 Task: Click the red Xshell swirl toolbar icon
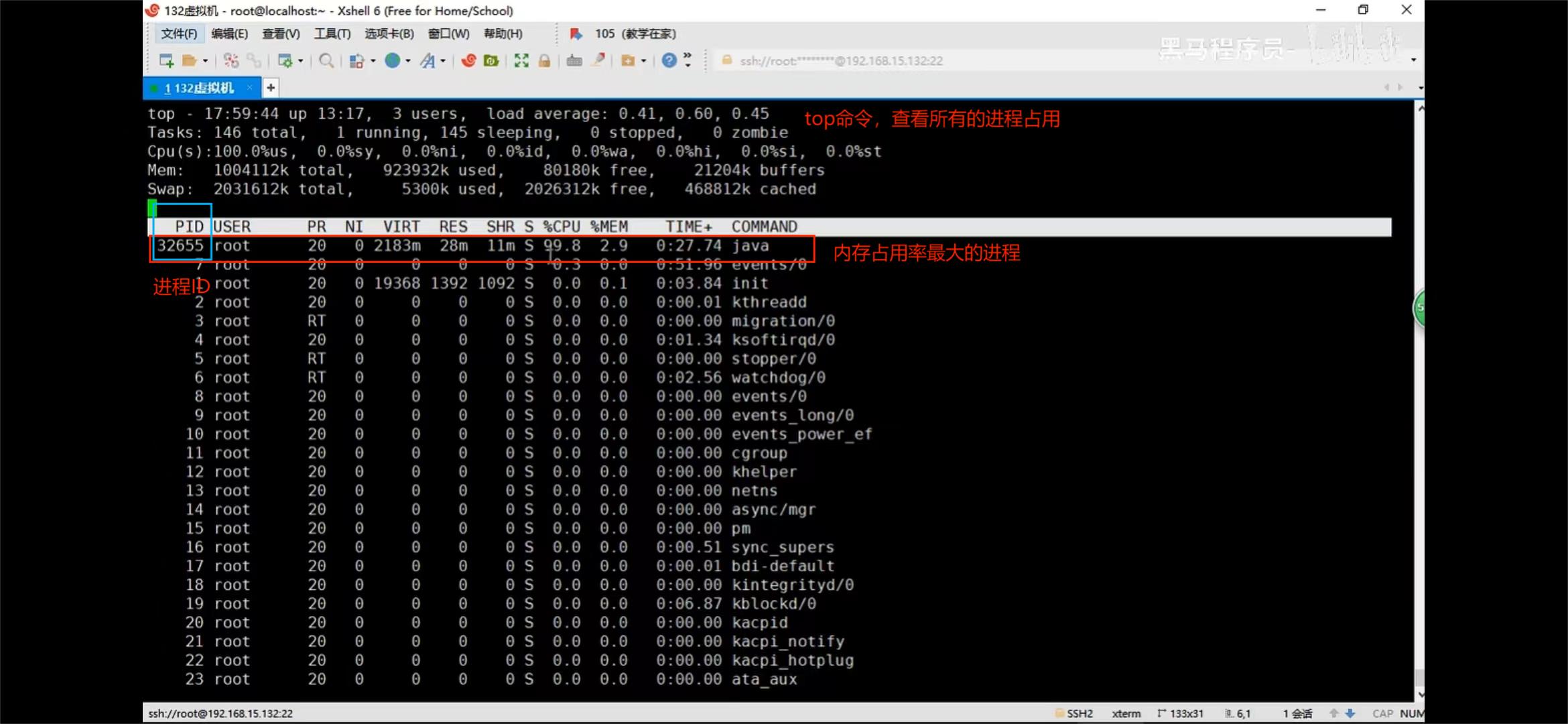click(468, 61)
